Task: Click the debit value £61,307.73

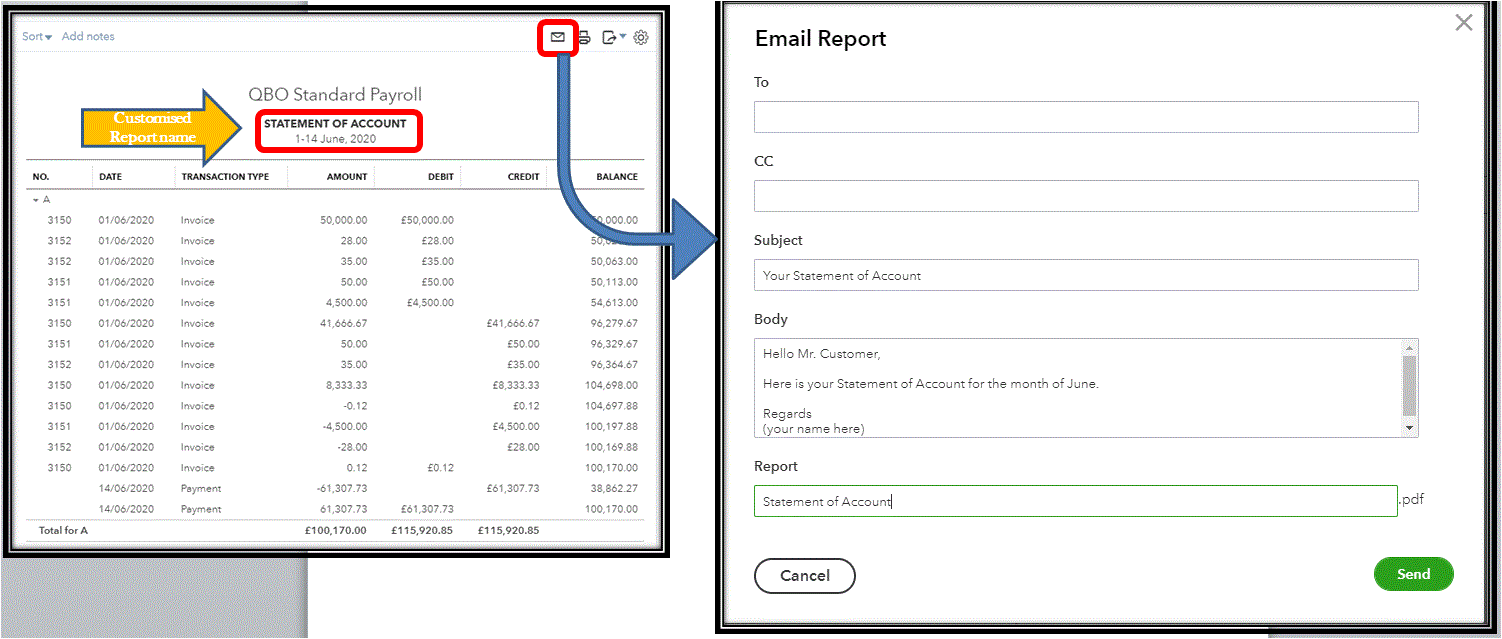Action: pyautogui.click(x=426, y=510)
